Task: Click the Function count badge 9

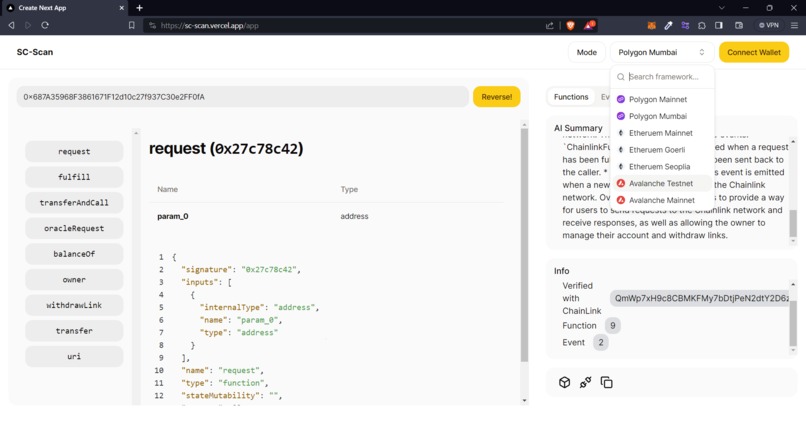Action: click(612, 325)
